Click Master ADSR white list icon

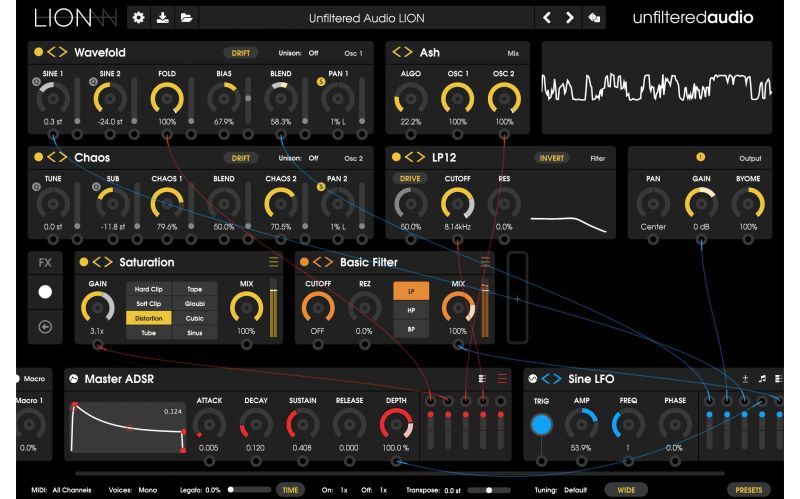tap(482, 379)
